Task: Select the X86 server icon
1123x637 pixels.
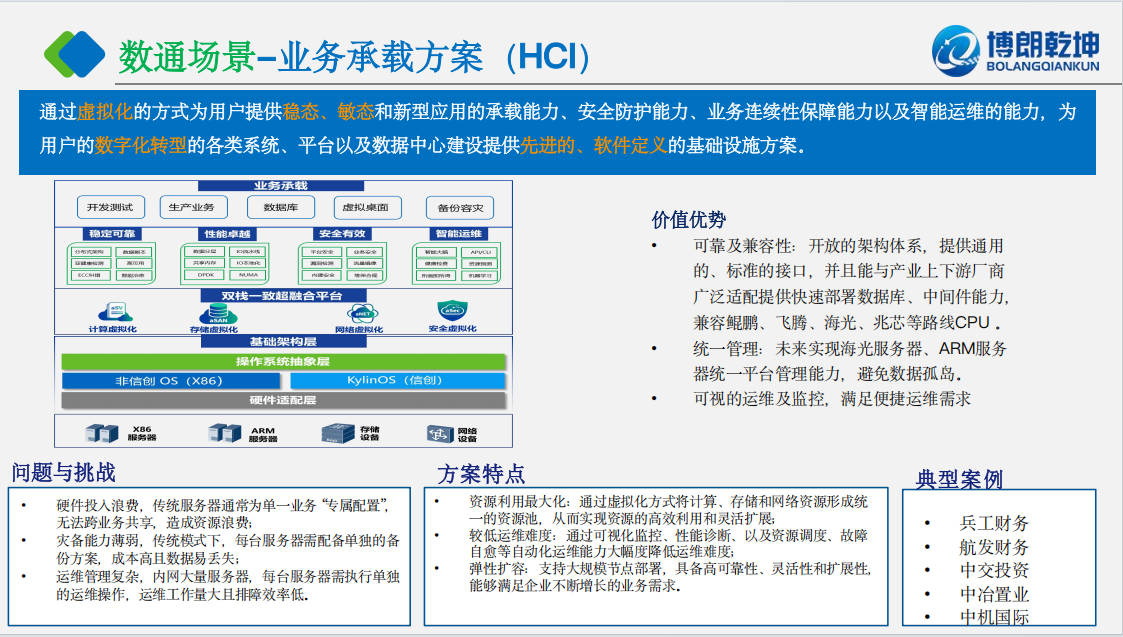Action: pos(101,433)
